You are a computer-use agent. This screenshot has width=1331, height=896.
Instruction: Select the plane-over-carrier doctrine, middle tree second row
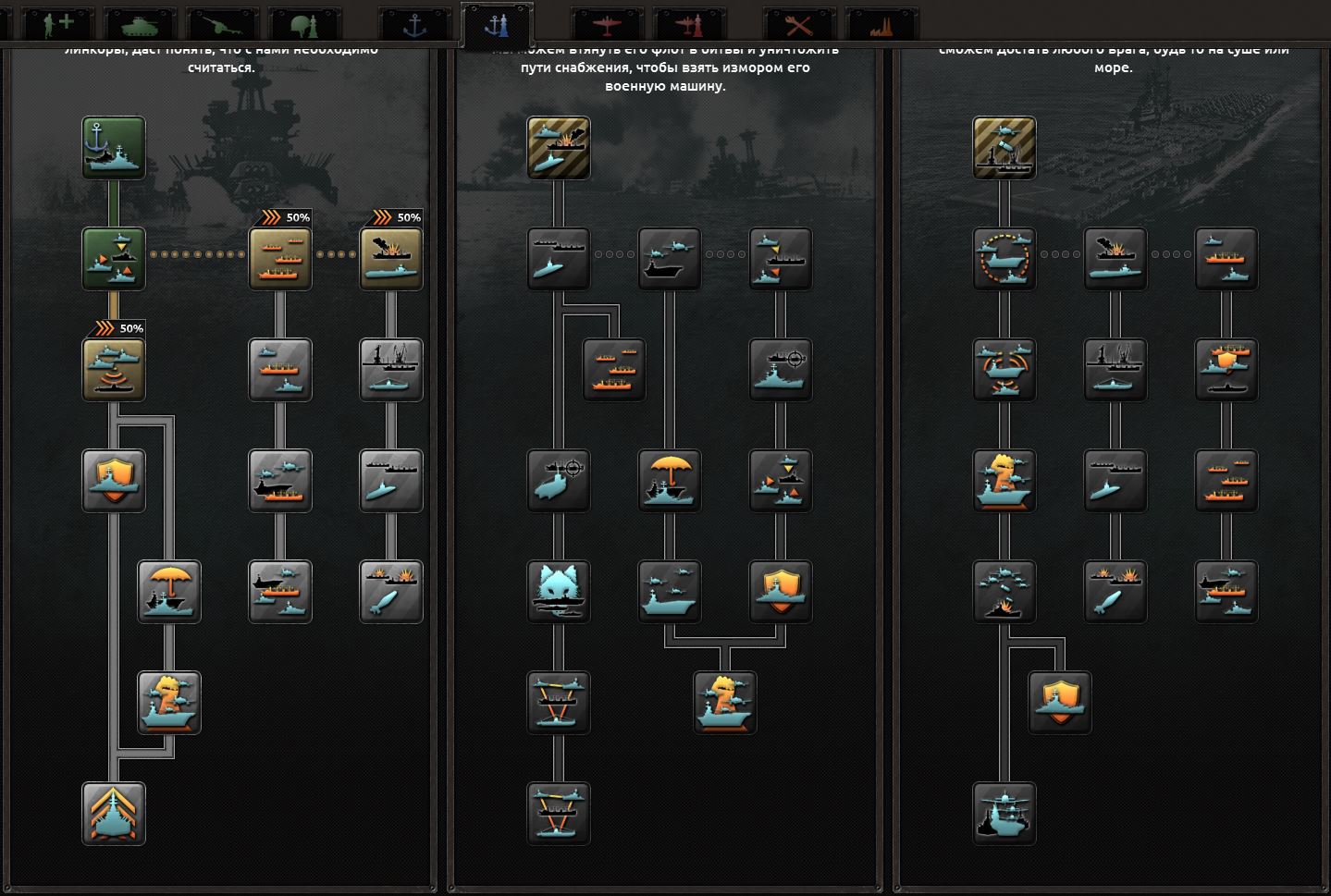[x=670, y=259]
